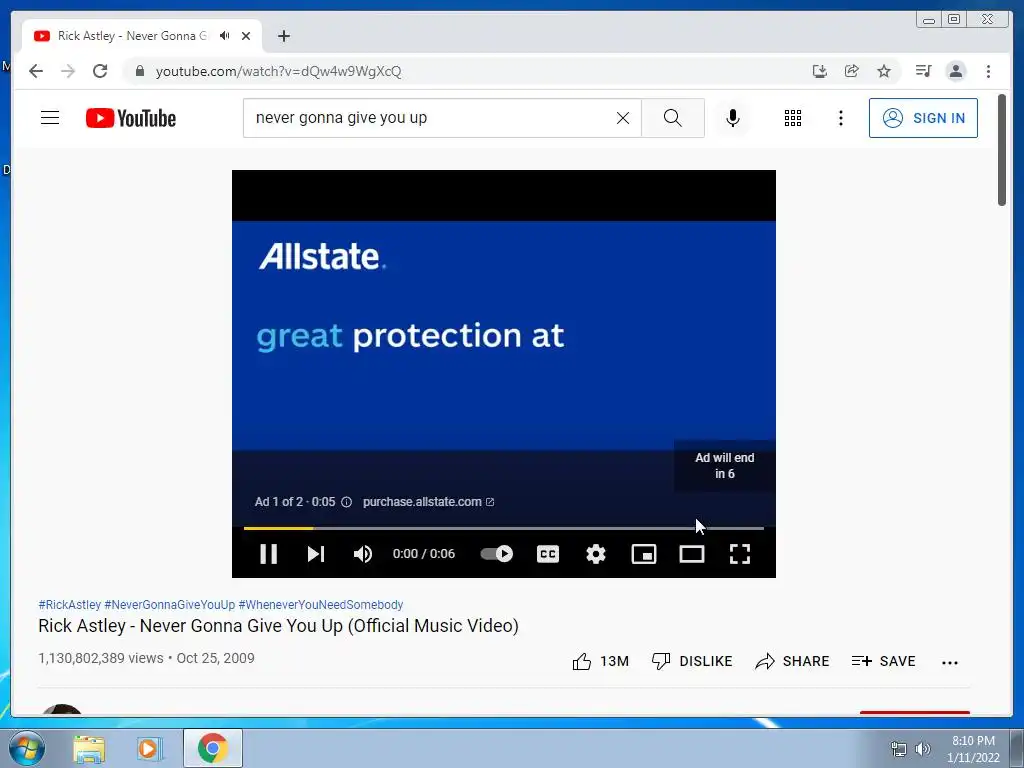The width and height of the screenshot is (1024, 768).
Task: Click the page vertical scrollbar thumb
Action: pos(1002,150)
